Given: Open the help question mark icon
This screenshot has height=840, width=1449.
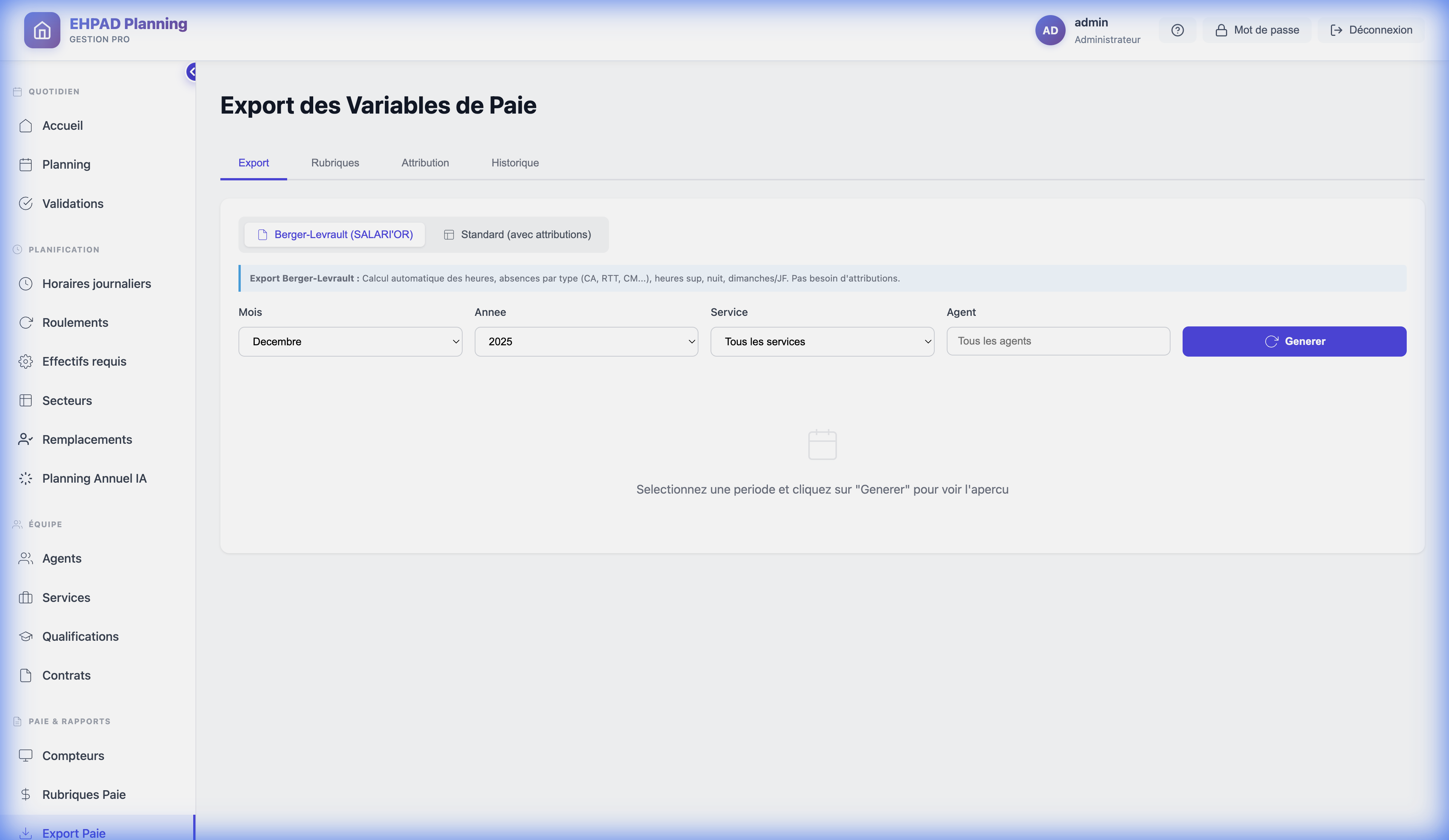Looking at the screenshot, I should pos(1178,30).
